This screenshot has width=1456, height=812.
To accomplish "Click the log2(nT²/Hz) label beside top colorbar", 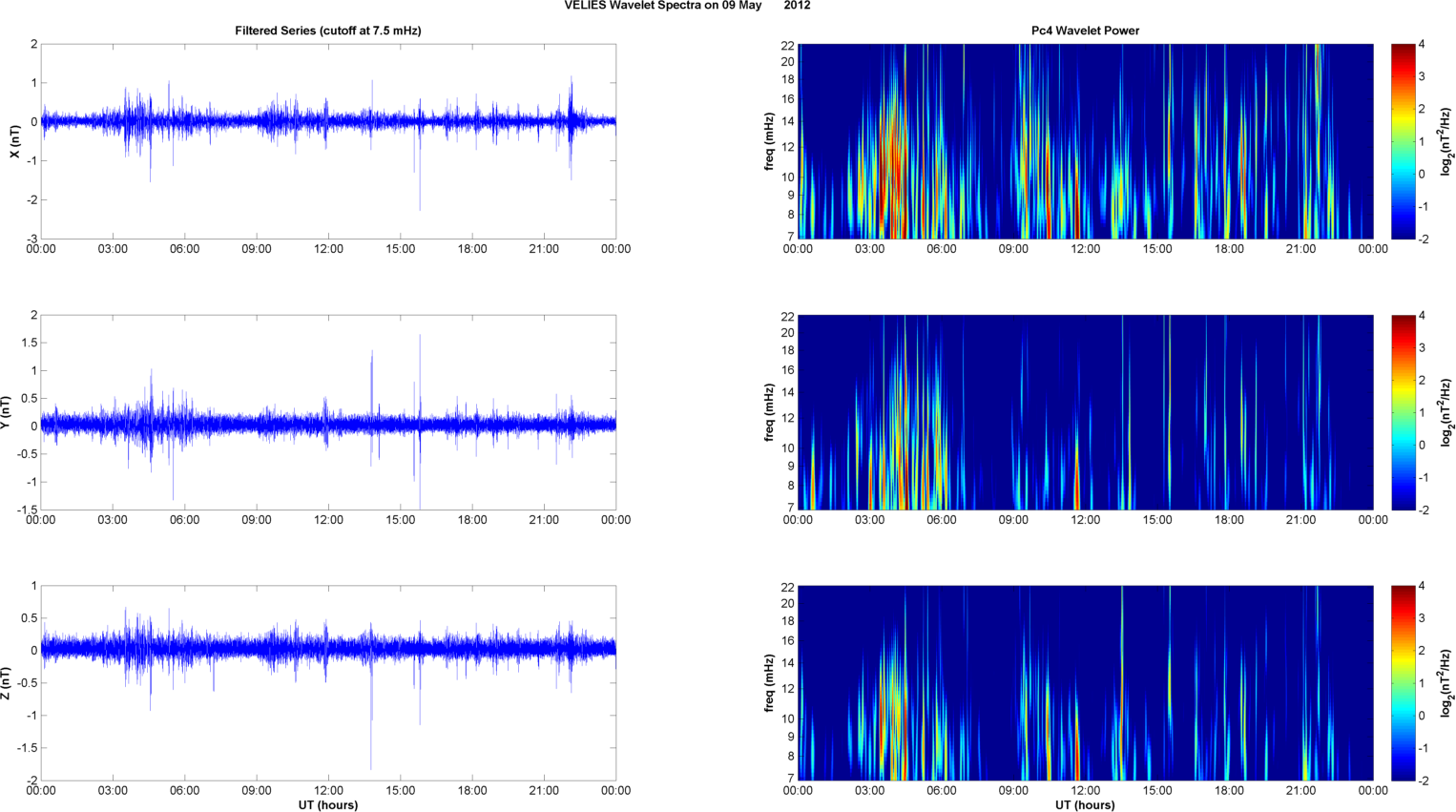I will pyautogui.click(x=1446, y=141).
